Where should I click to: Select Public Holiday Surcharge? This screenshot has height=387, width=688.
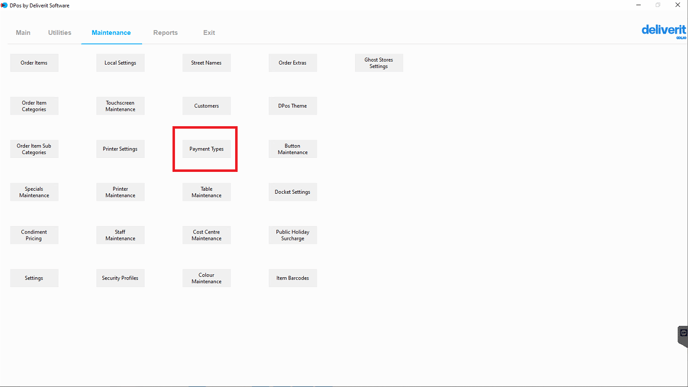pyautogui.click(x=293, y=235)
